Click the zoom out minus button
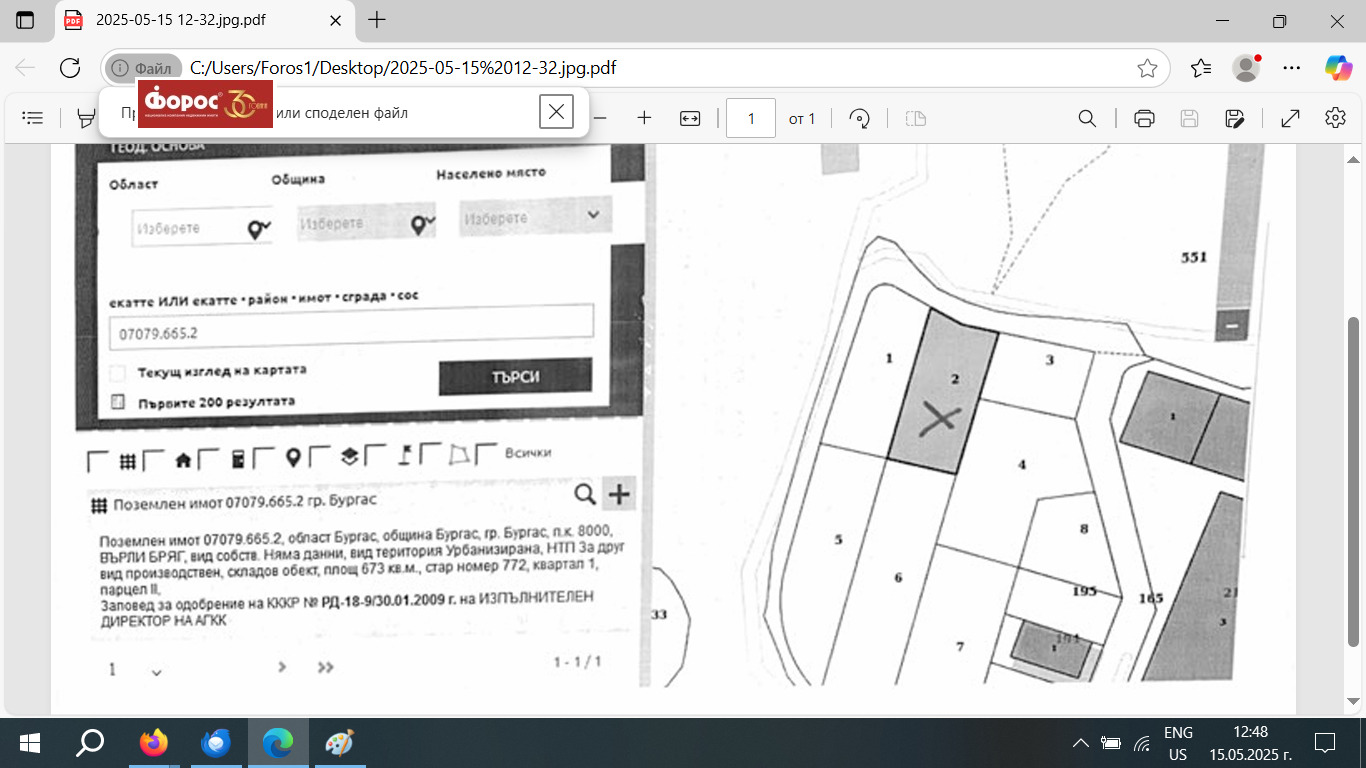This screenshot has height=768, width=1366. point(600,118)
